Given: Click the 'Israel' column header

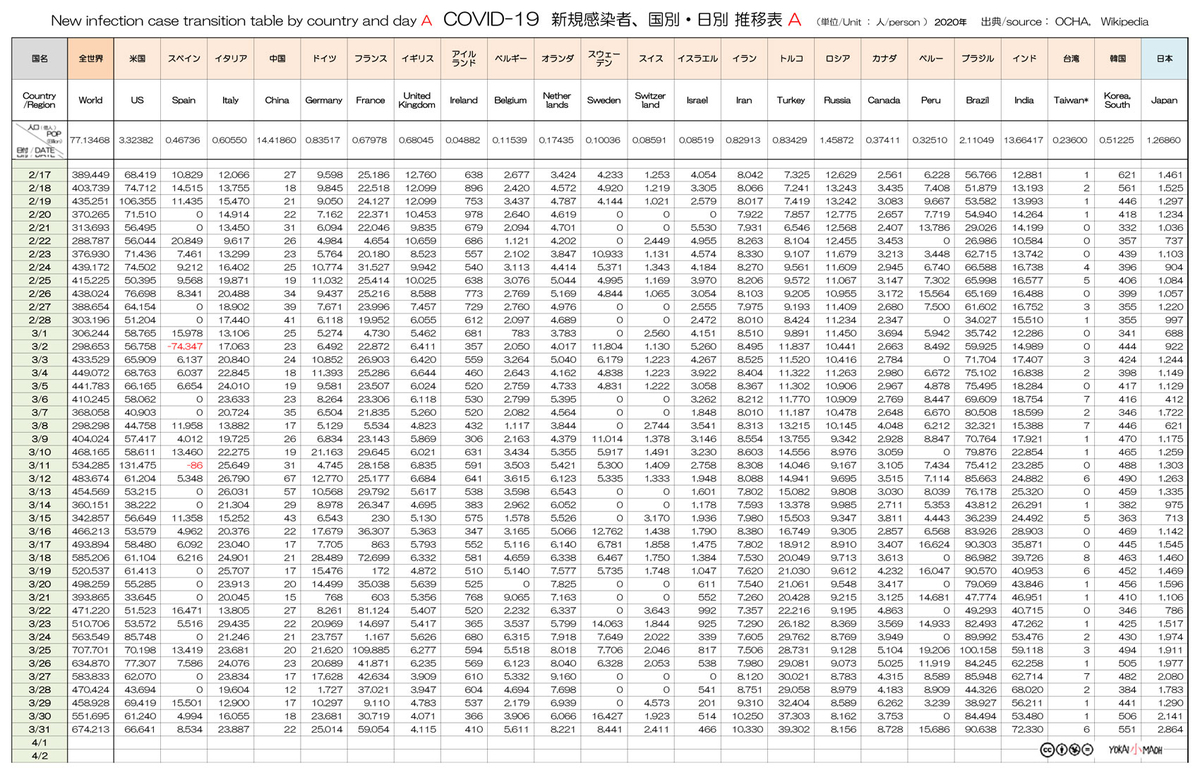Looking at the screenshot, I should pyautogui.click(x=697, y=100).
